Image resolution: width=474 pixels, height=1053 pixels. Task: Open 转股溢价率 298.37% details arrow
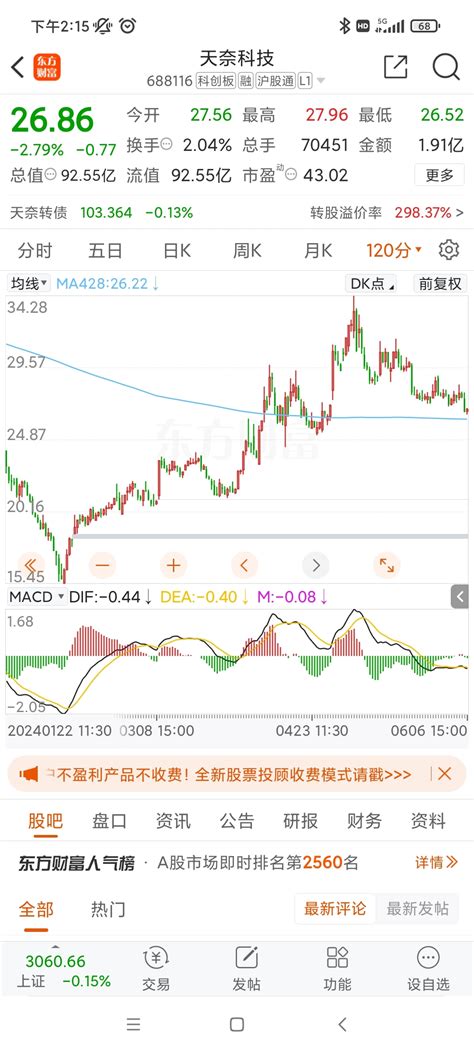coord(460,213)
